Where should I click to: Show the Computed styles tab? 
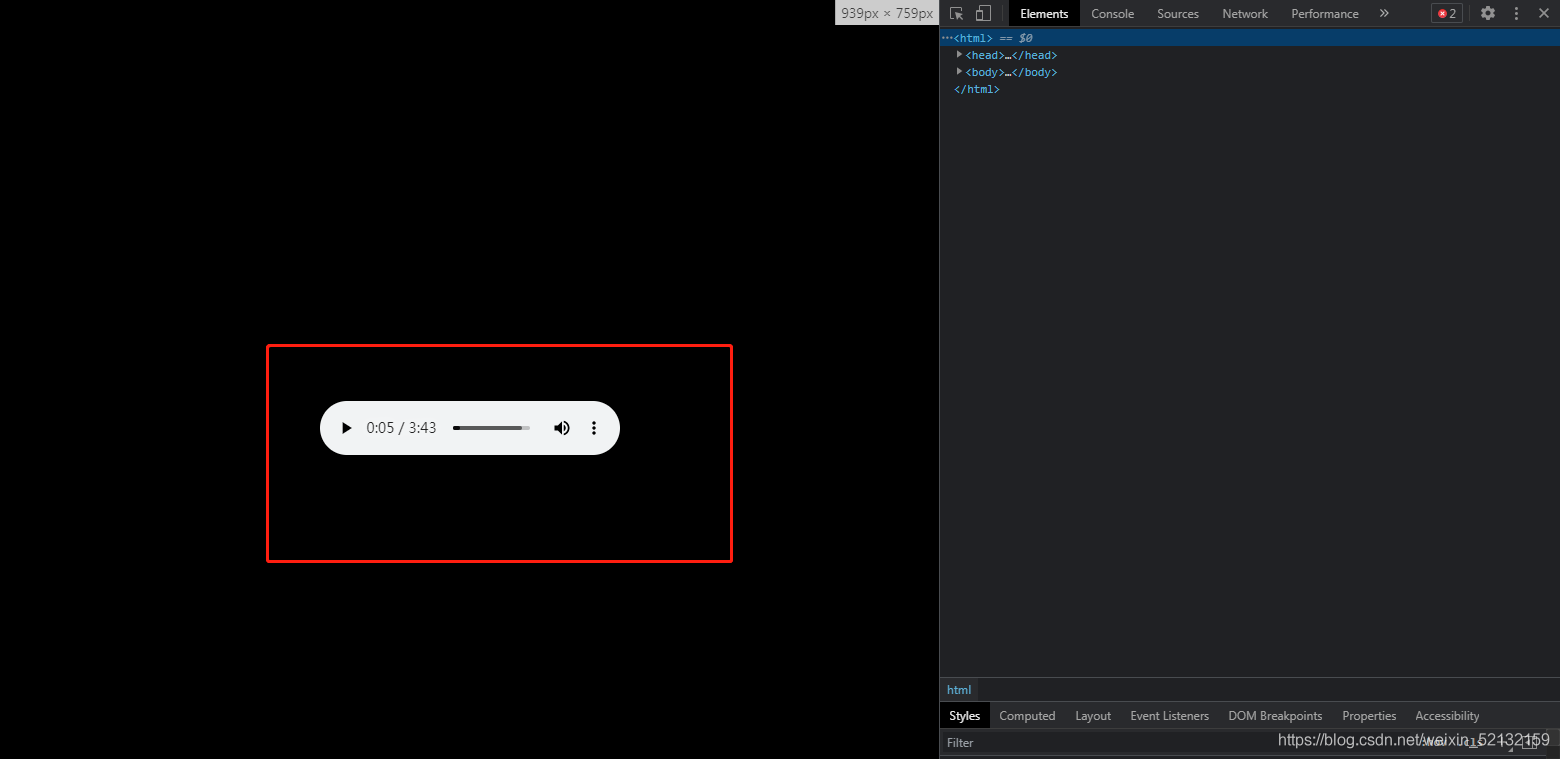coord(1027,716)
